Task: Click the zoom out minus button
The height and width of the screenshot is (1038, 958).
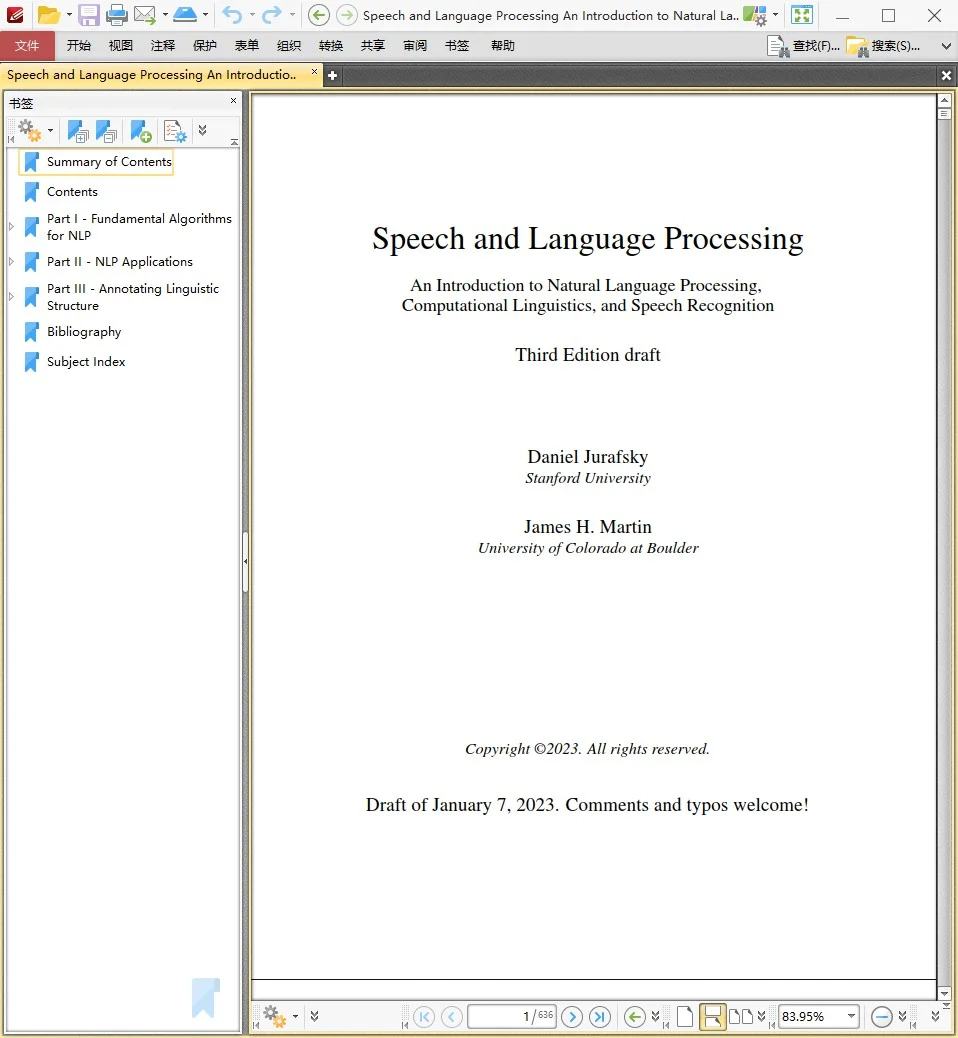Action: pyautogui.click(x=881, y=1017)
